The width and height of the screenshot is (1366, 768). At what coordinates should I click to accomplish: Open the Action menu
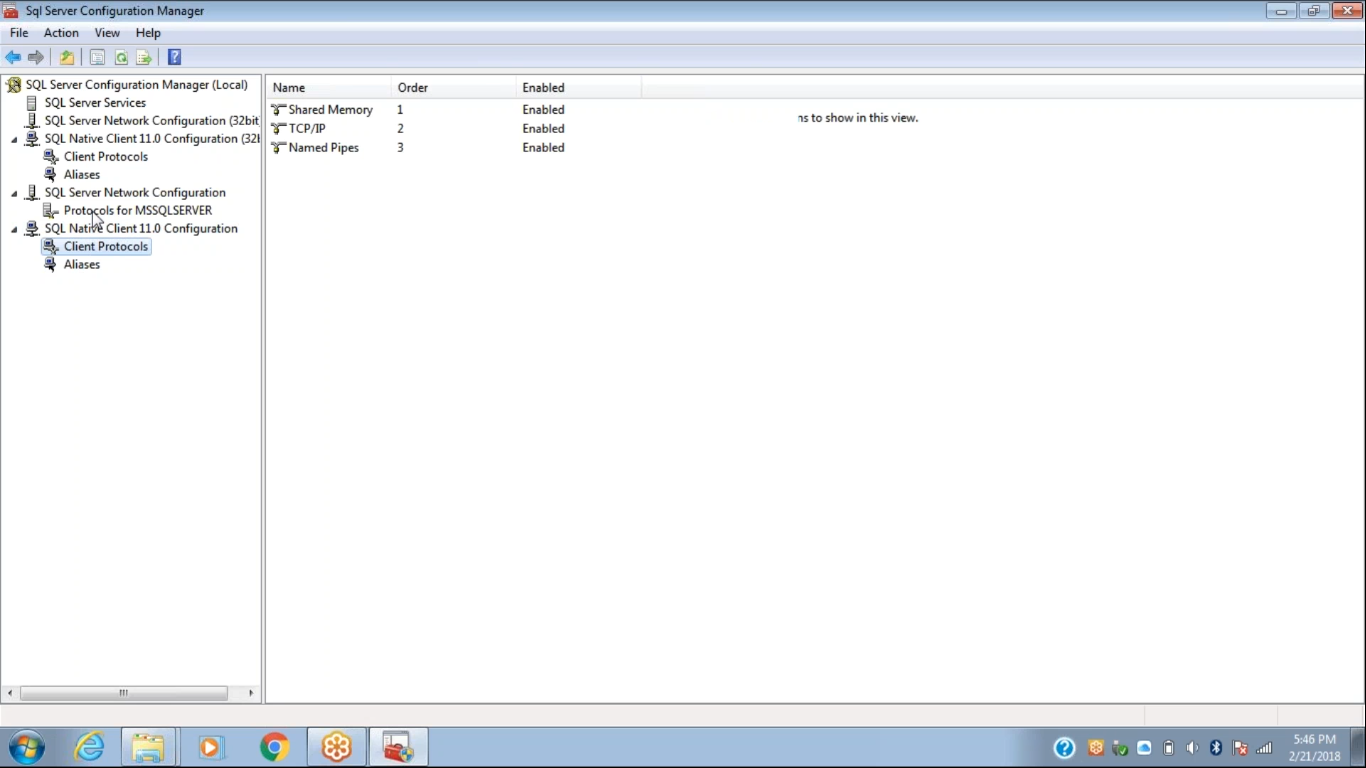61,33
